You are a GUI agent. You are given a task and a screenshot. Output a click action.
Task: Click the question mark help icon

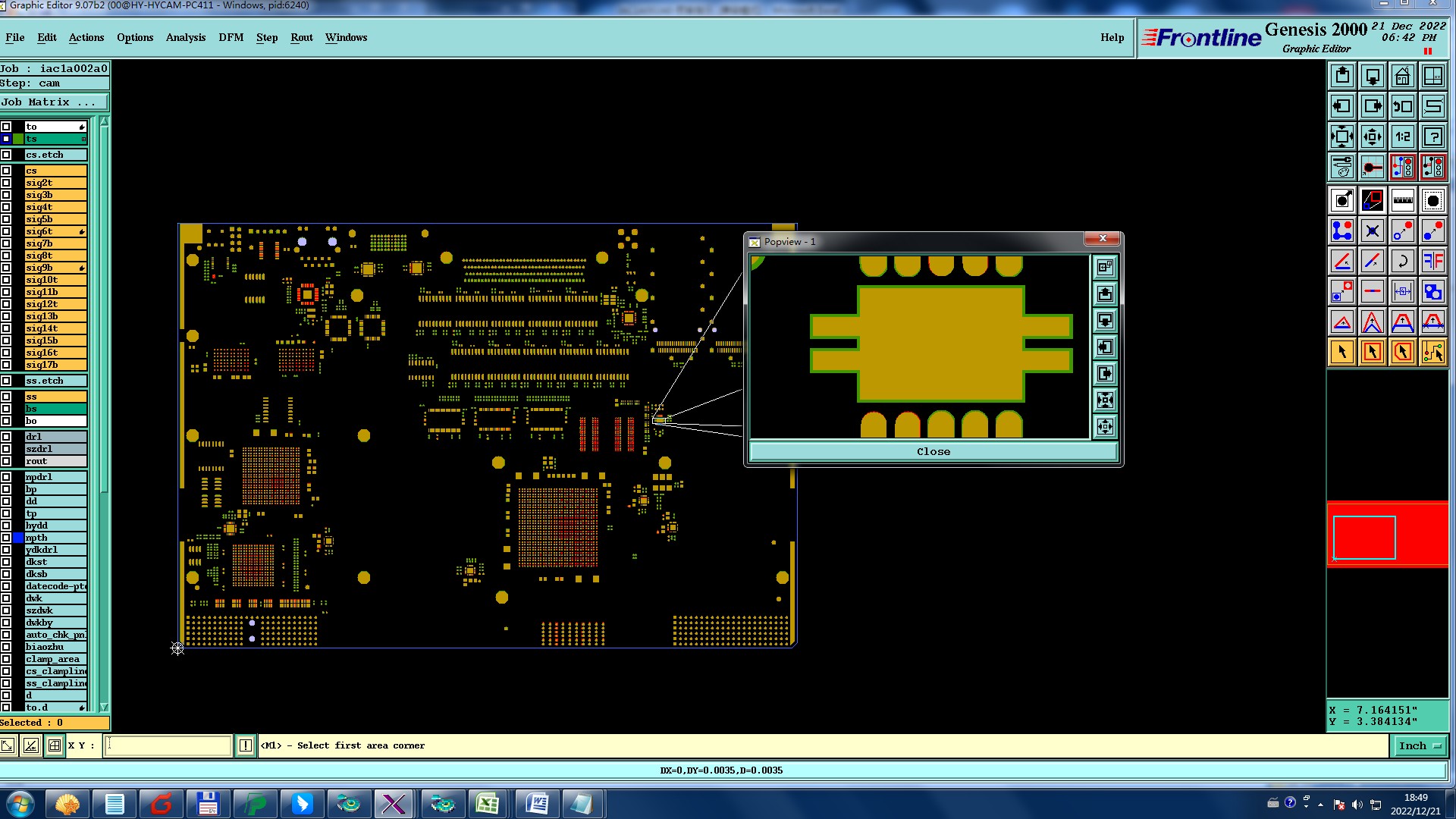pyautogui.click(x=1433, y=136)
